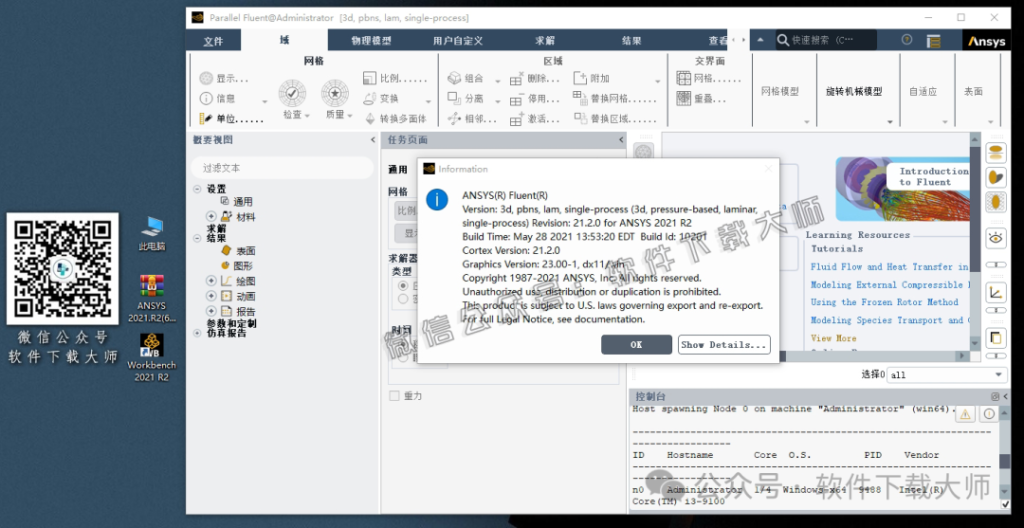Open ANSYS 2021.R2 archive on desktop
1024x528 pixels.
click(x=152, y=299)
